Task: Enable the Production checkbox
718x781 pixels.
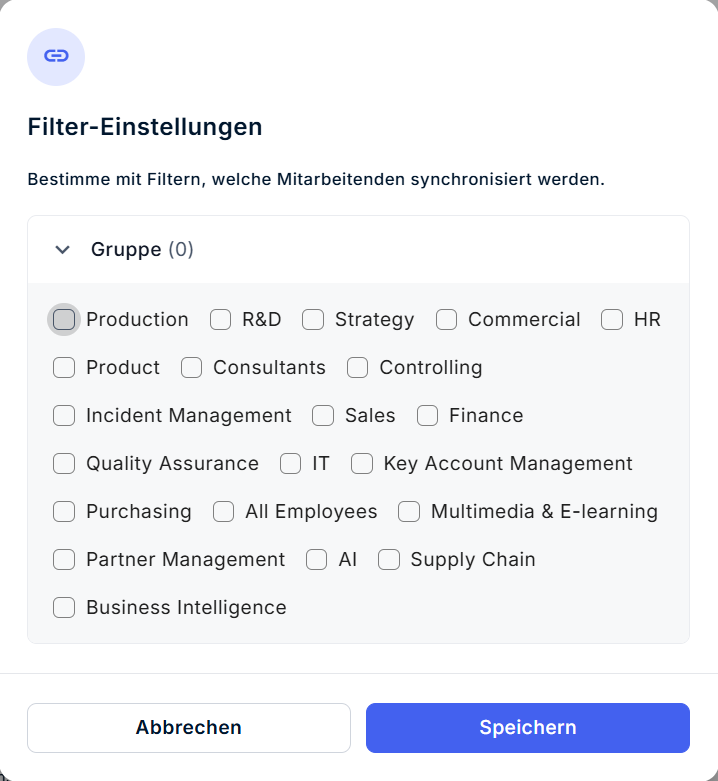Action: point(64,320)
